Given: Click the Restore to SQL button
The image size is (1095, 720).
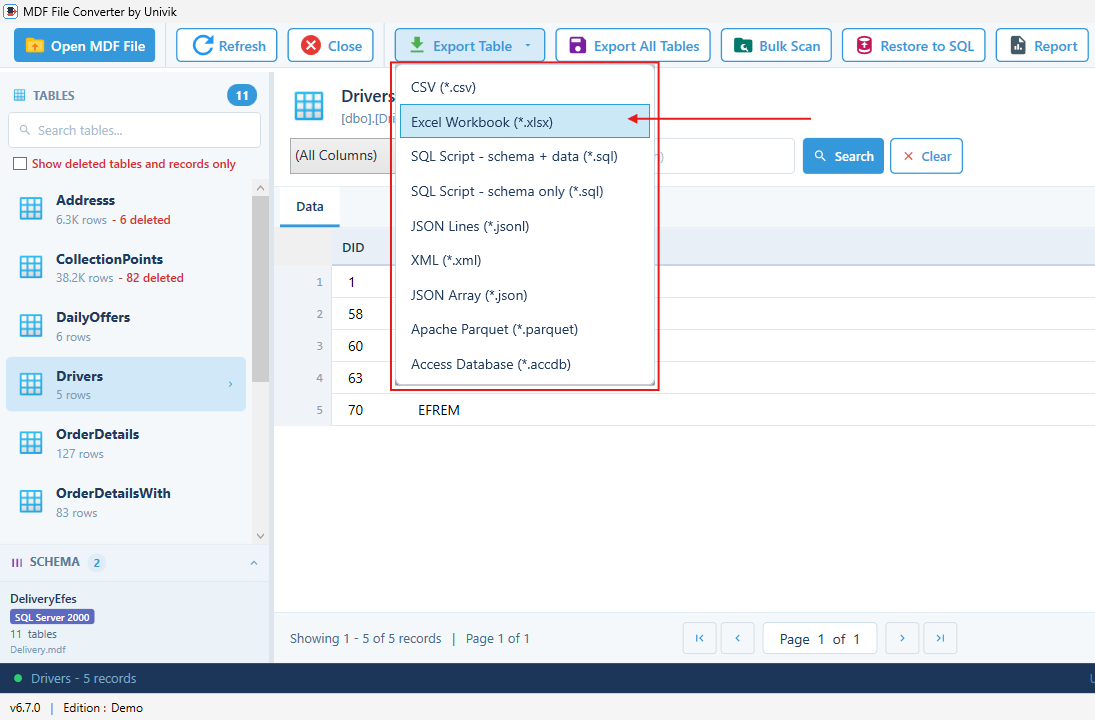Looking at the screenshot, I should pyautogui.click(x=913, y=46).
